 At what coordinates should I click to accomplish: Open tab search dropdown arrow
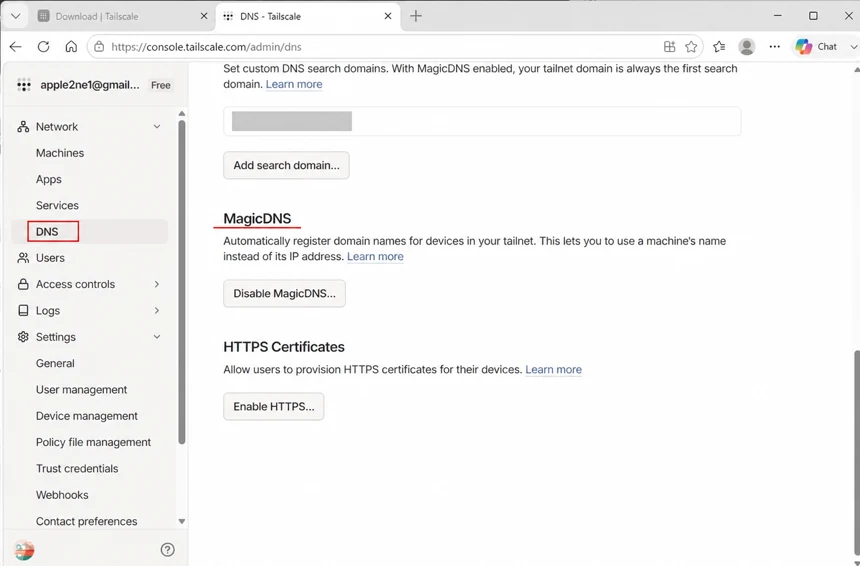click(x=15, y=16)
